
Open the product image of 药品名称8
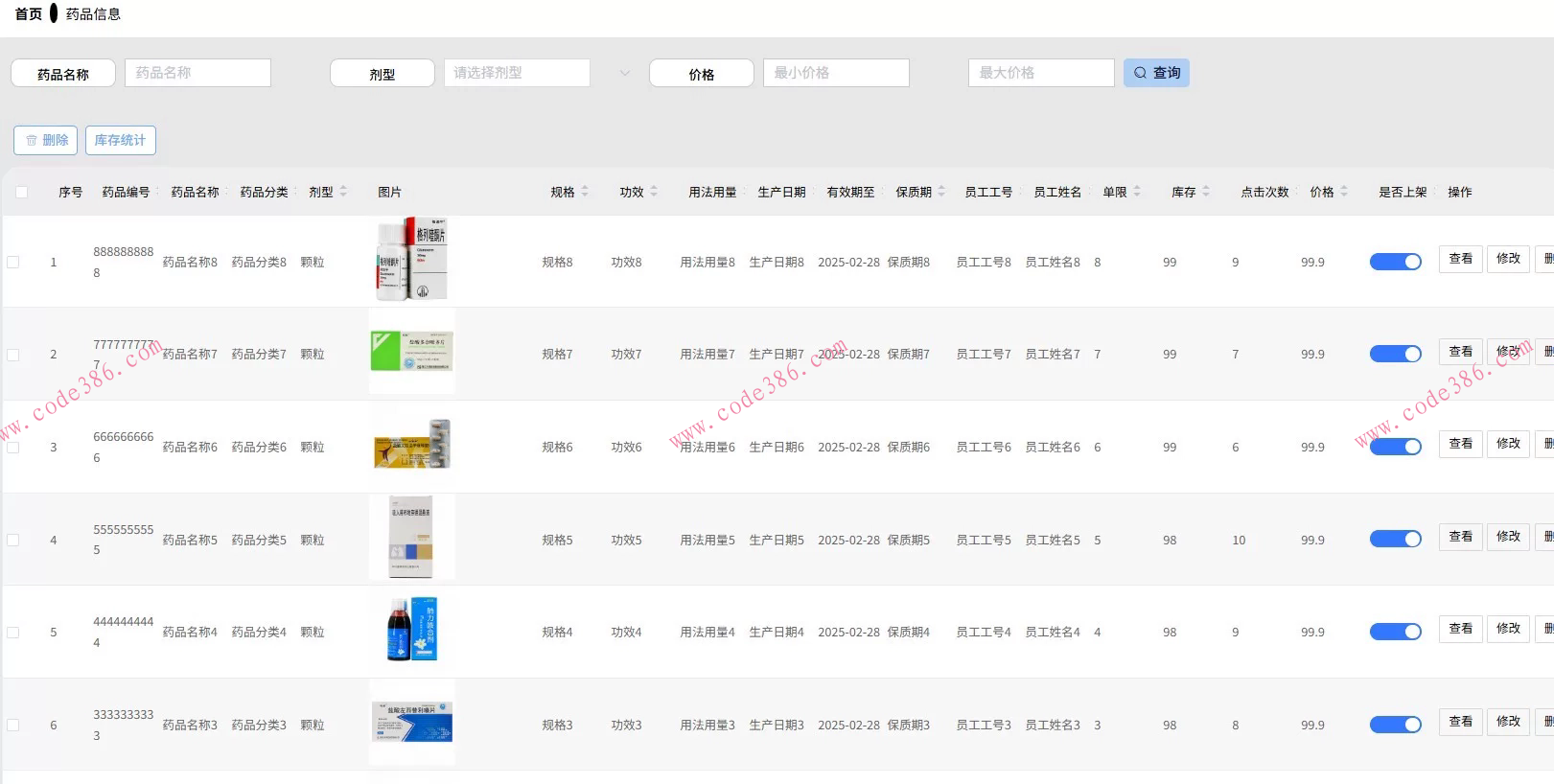[x=412, y=259]
